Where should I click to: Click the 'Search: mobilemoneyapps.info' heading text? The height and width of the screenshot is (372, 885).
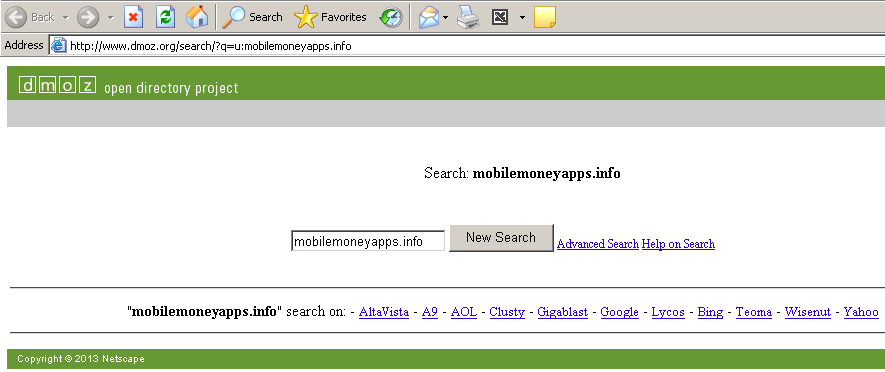point(522,173)
